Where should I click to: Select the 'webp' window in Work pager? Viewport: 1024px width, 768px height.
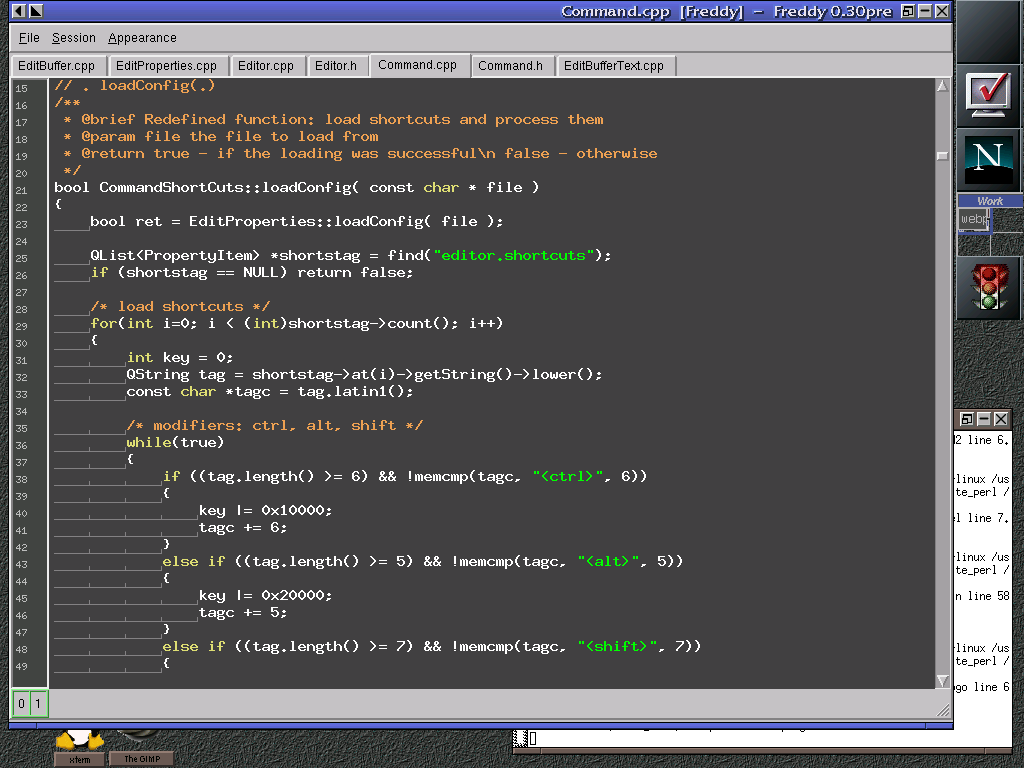(973, 219)
